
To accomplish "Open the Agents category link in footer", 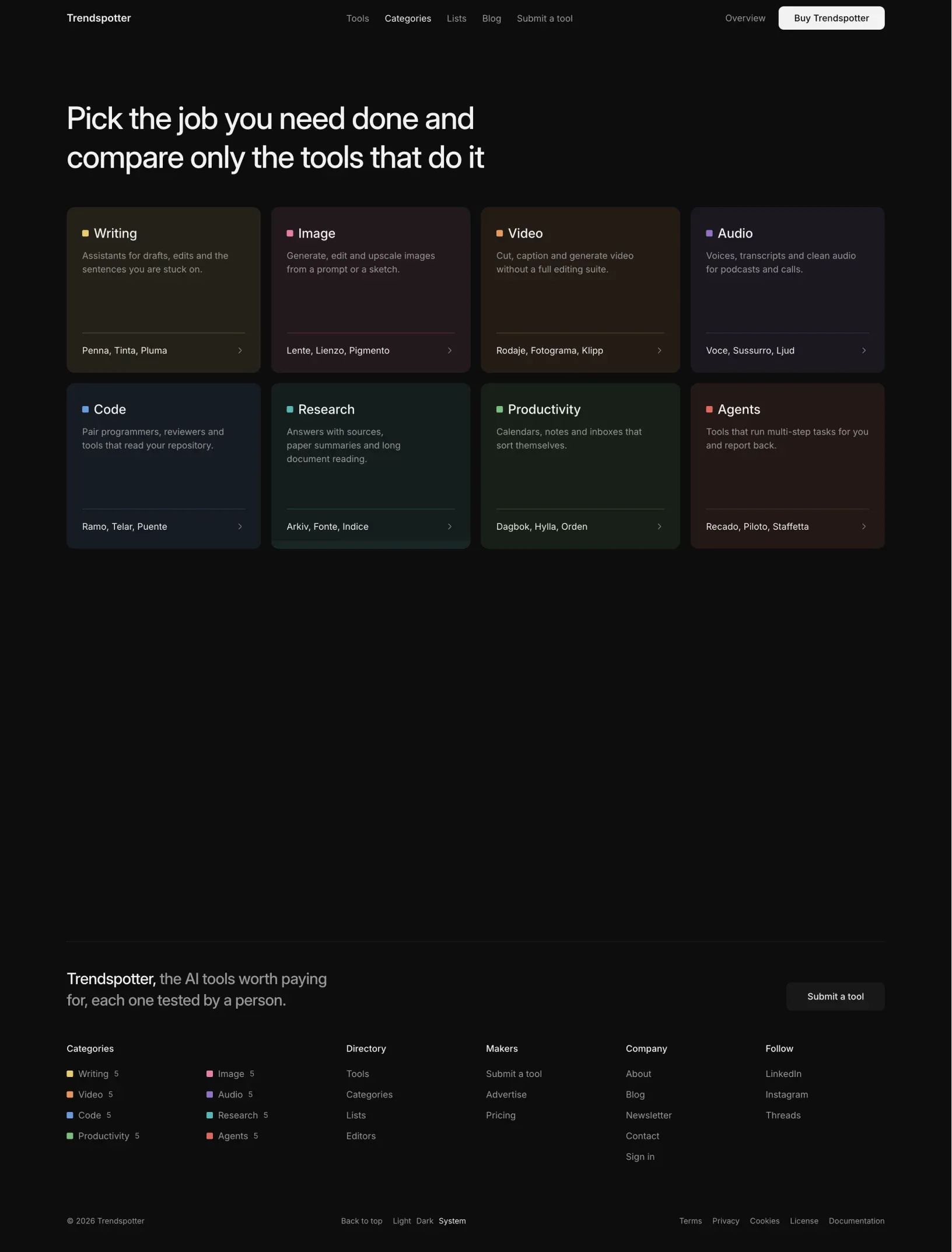I will tap(232, 1136).
